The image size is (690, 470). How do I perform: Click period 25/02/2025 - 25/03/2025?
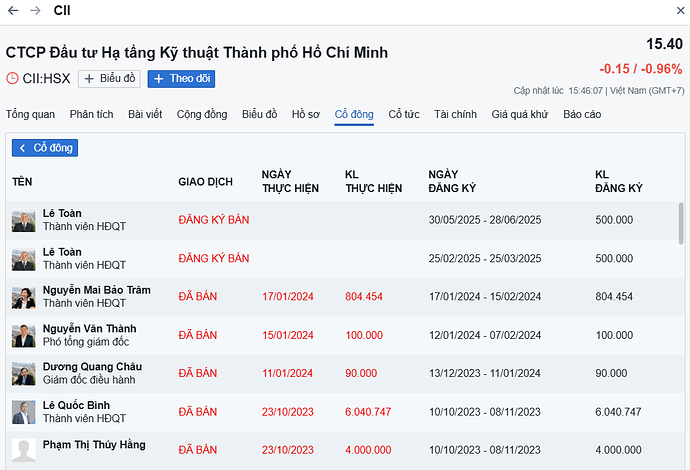tap(485, 258)
